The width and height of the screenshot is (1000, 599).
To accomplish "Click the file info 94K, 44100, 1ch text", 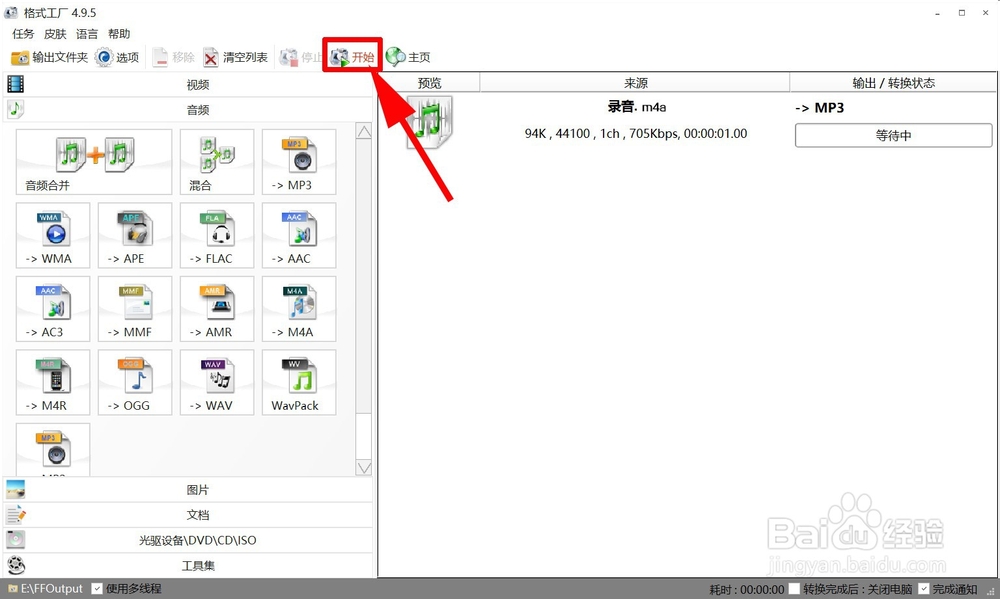I will pos(636,134).
